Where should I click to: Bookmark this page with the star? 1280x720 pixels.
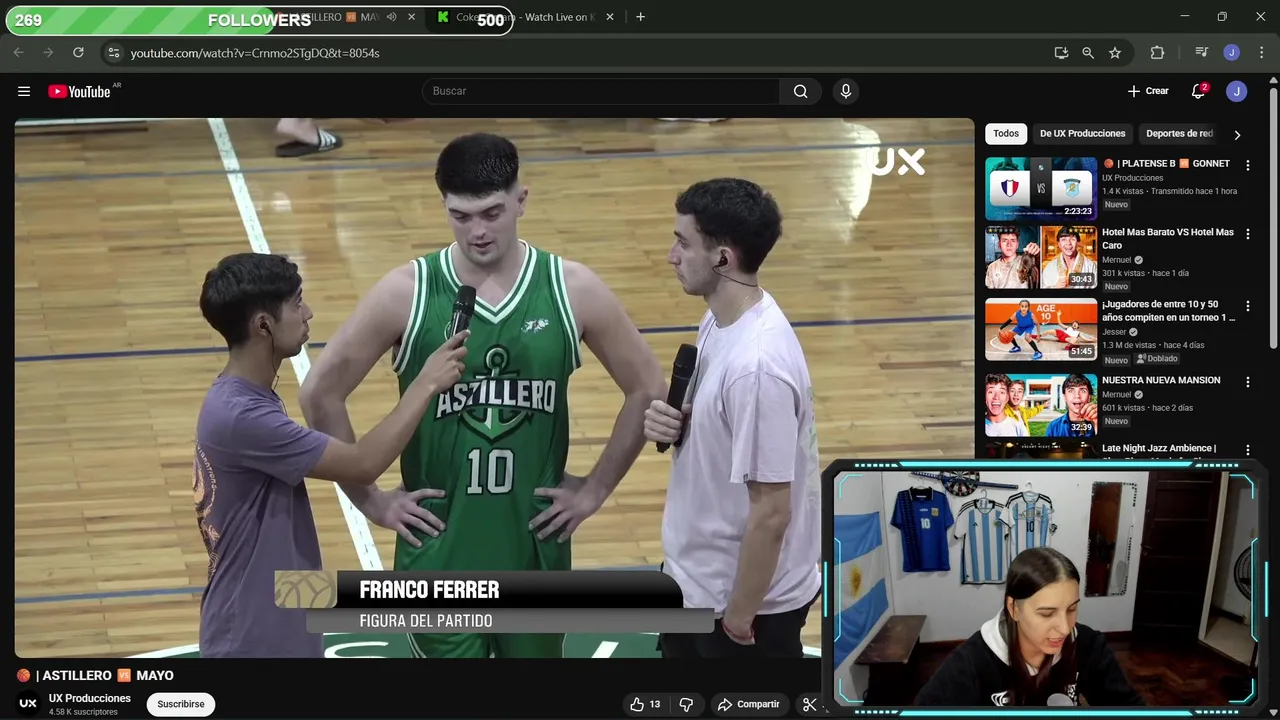click(1115, 53)
